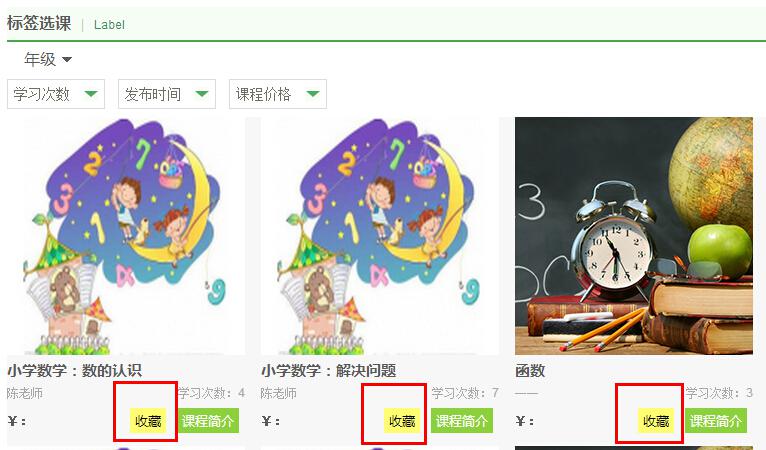The image size is (766, 450).
Task: Open 课程简介 for 数的认识 course
Action: click(x=208, y=421)
